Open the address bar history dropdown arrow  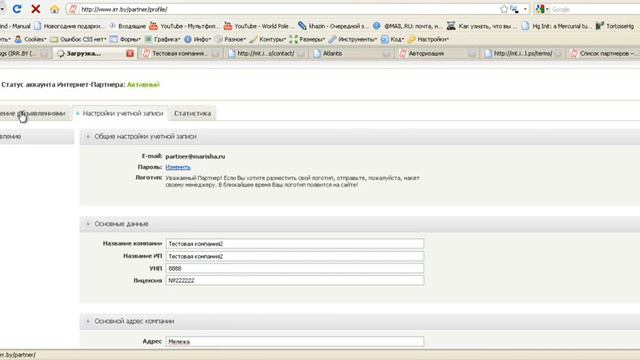pyautogui.click(x=525, y=9)
